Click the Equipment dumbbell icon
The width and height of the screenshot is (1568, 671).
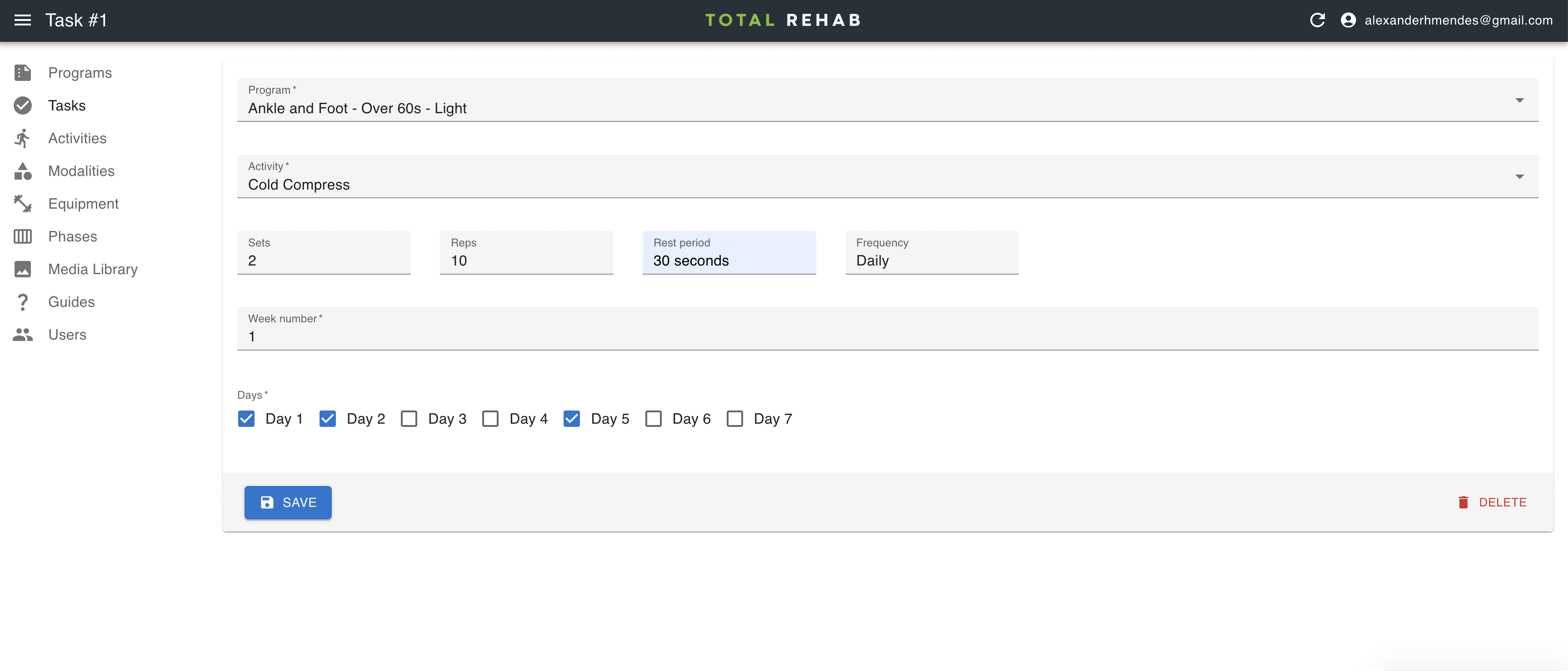[x=23, y=204]
